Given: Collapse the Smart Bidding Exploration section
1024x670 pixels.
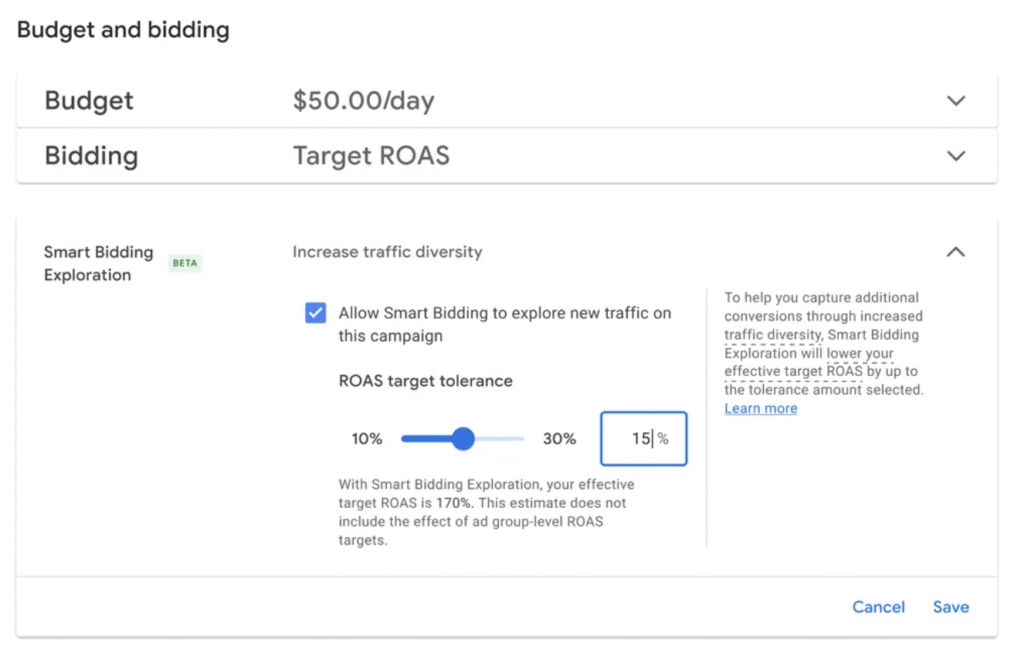Looking at the screenshot, I should [x=955, y=252].
